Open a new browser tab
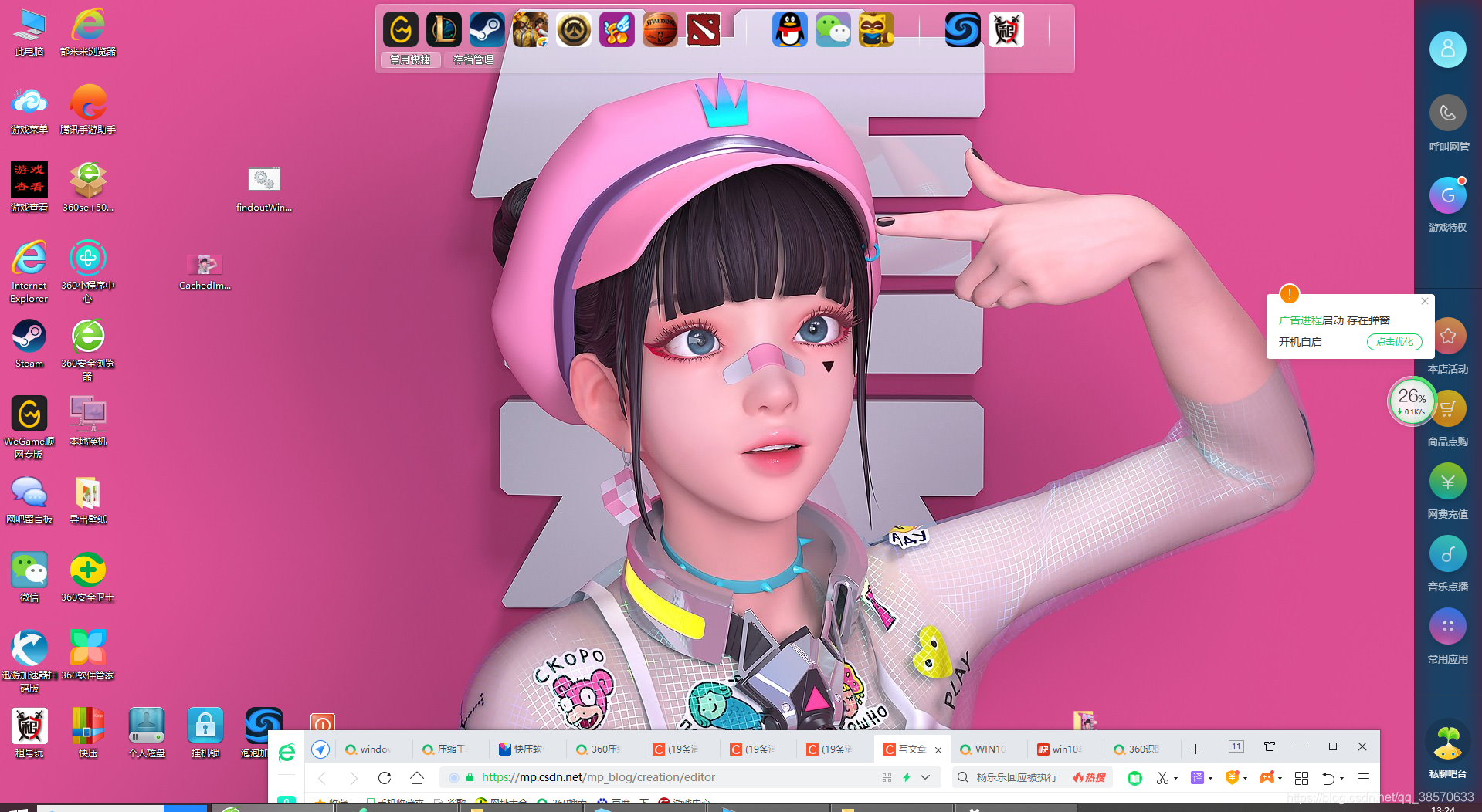The height and width of the screenshot is (812, 1482). point(1195,749)
